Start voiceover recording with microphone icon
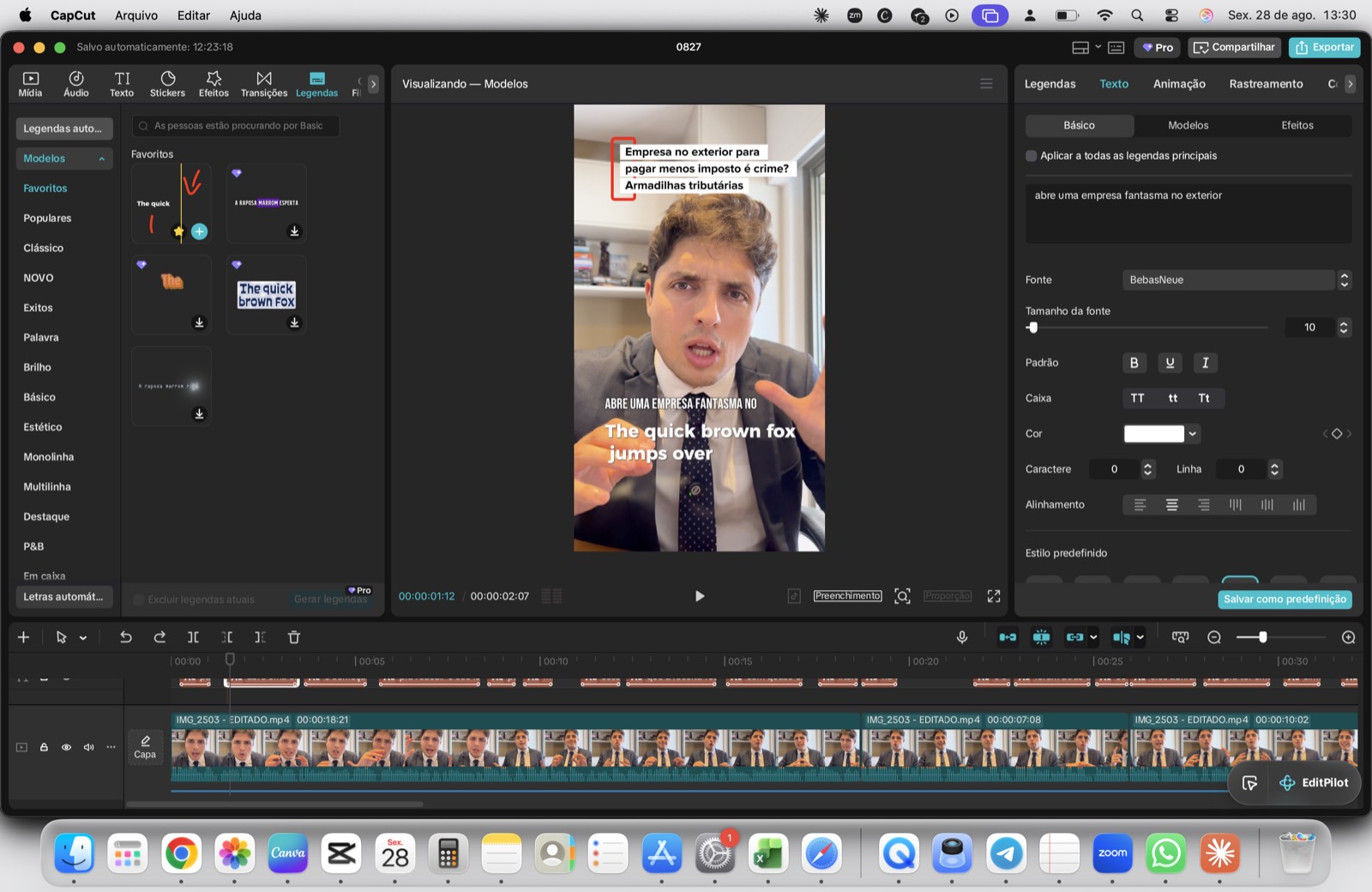 (962, 637)
